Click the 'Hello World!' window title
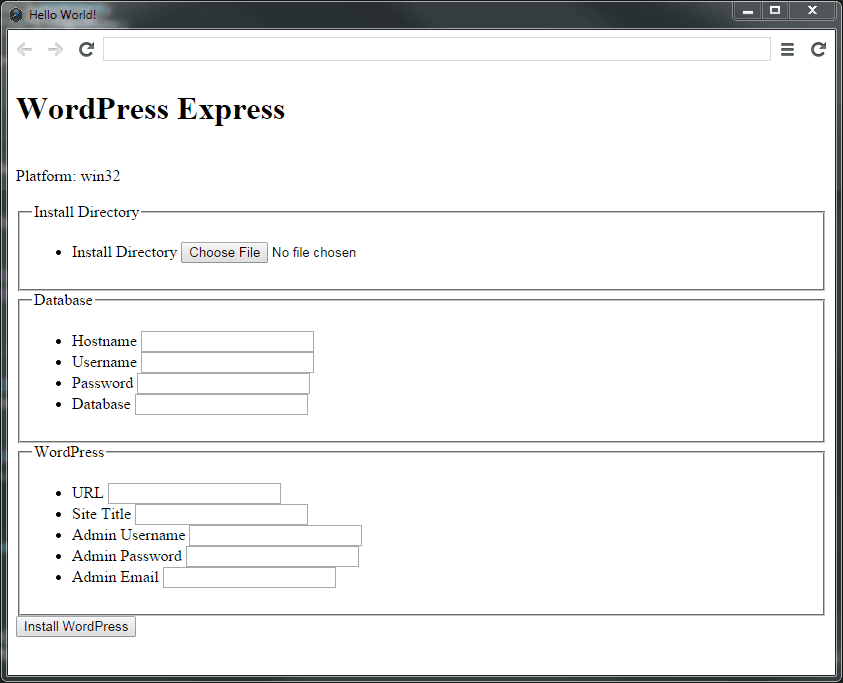This screenshot has width=843, height=683. click(x=63, y=15)
